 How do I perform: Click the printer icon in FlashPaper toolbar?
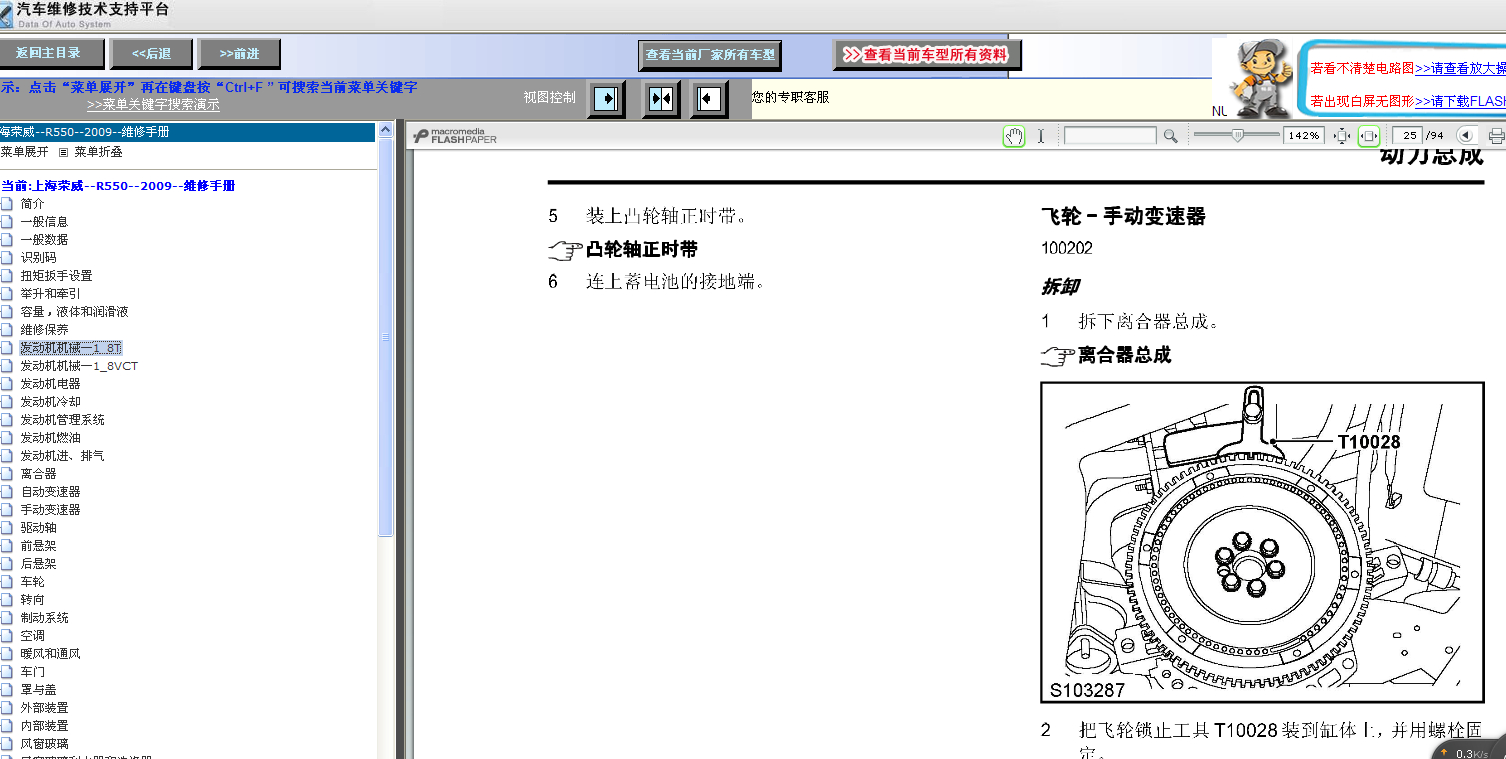(1497, 136)
